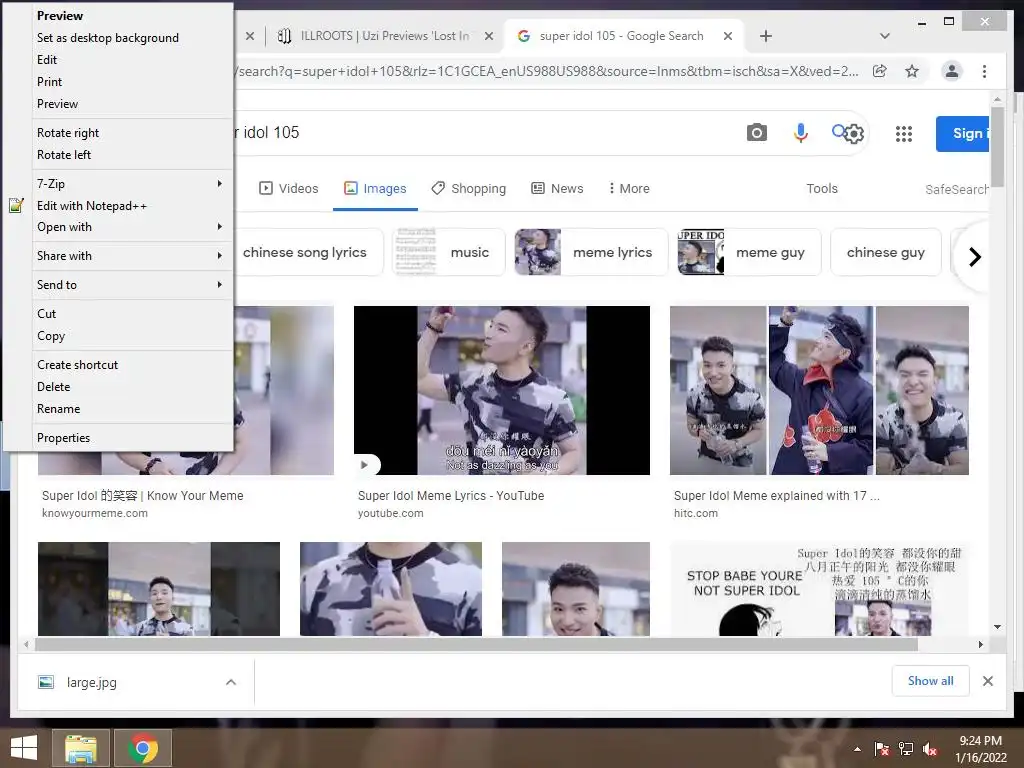Screen dimensions: 1024x768
Task: Select the chinese guy suggestion chip
Action: click(x=886, y=252)
